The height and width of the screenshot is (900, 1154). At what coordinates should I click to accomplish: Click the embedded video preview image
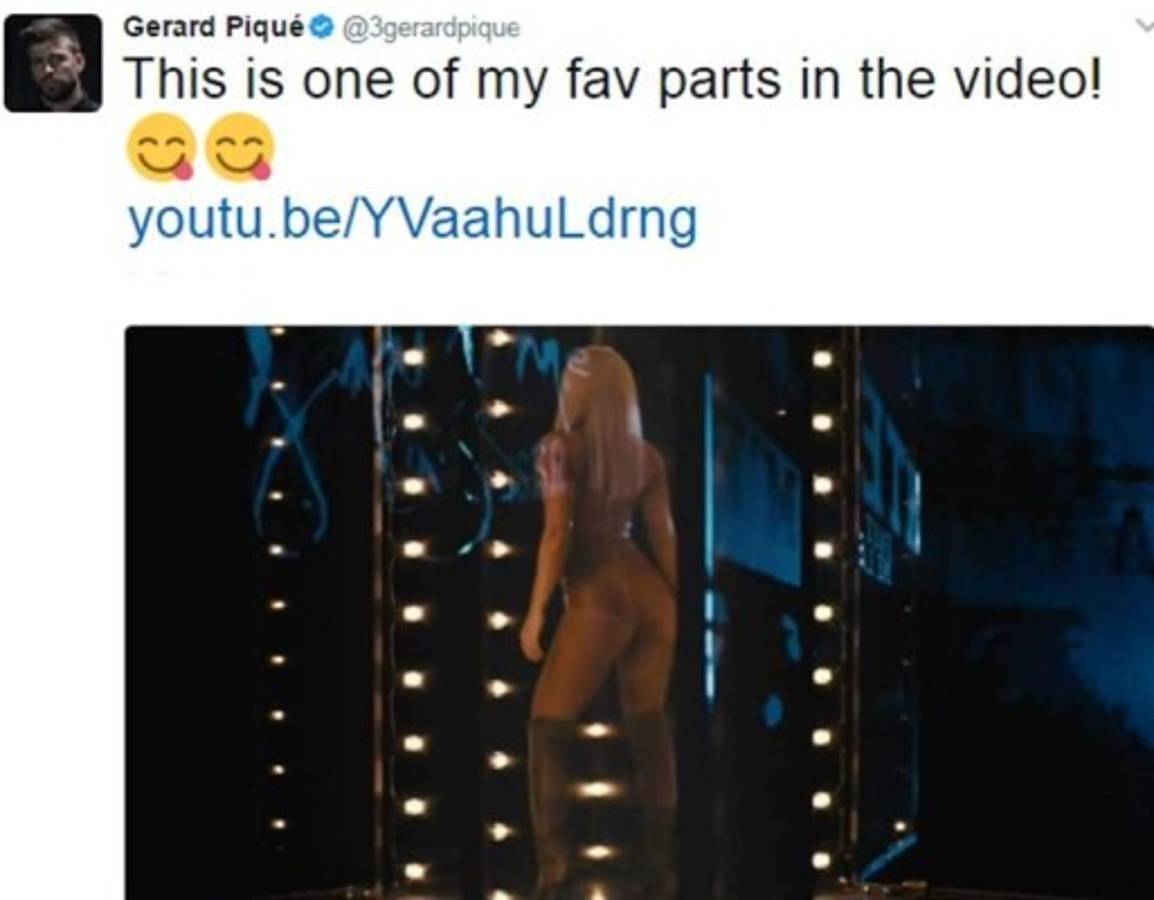click(639, 612)
